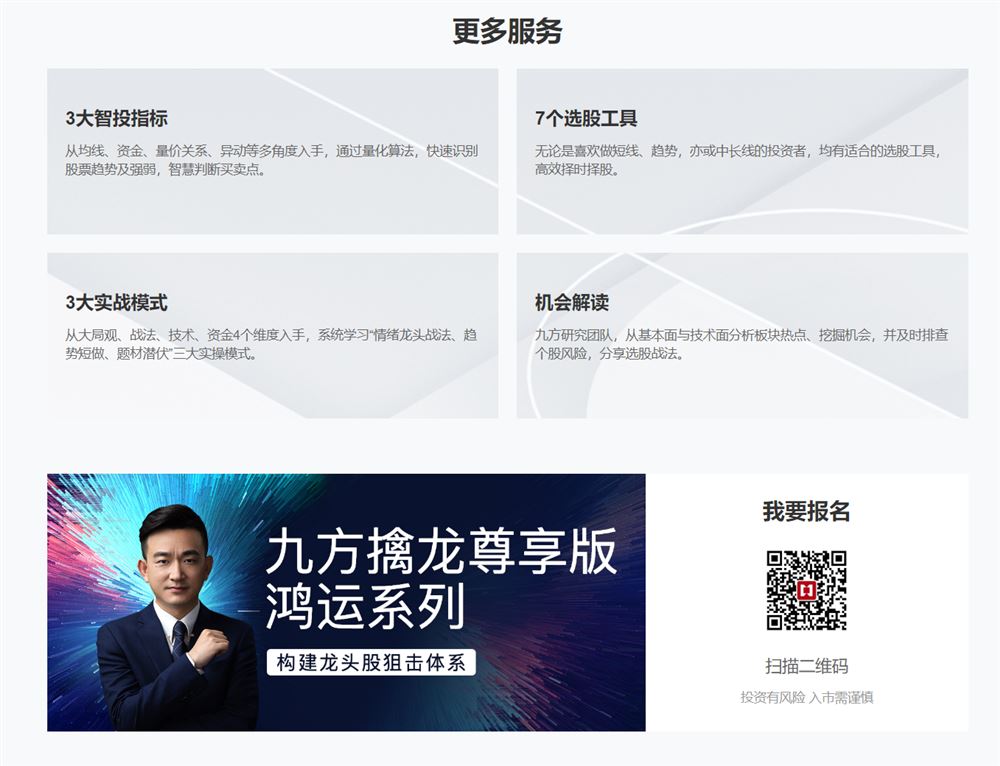This screenshot has width=1000, height=766.
Task: Click the 扫描二维码 caption
Action: pos(807,667)
